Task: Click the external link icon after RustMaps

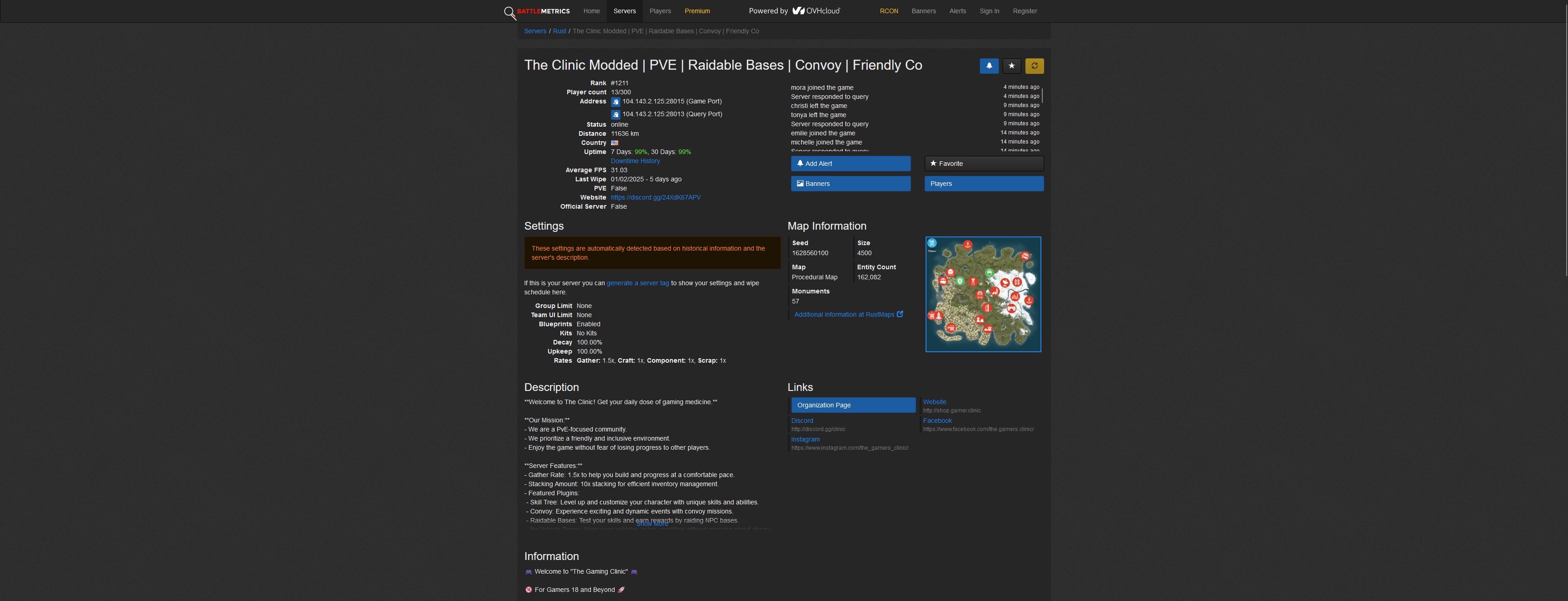Action: pyautogui.click(x=900, y=314)
